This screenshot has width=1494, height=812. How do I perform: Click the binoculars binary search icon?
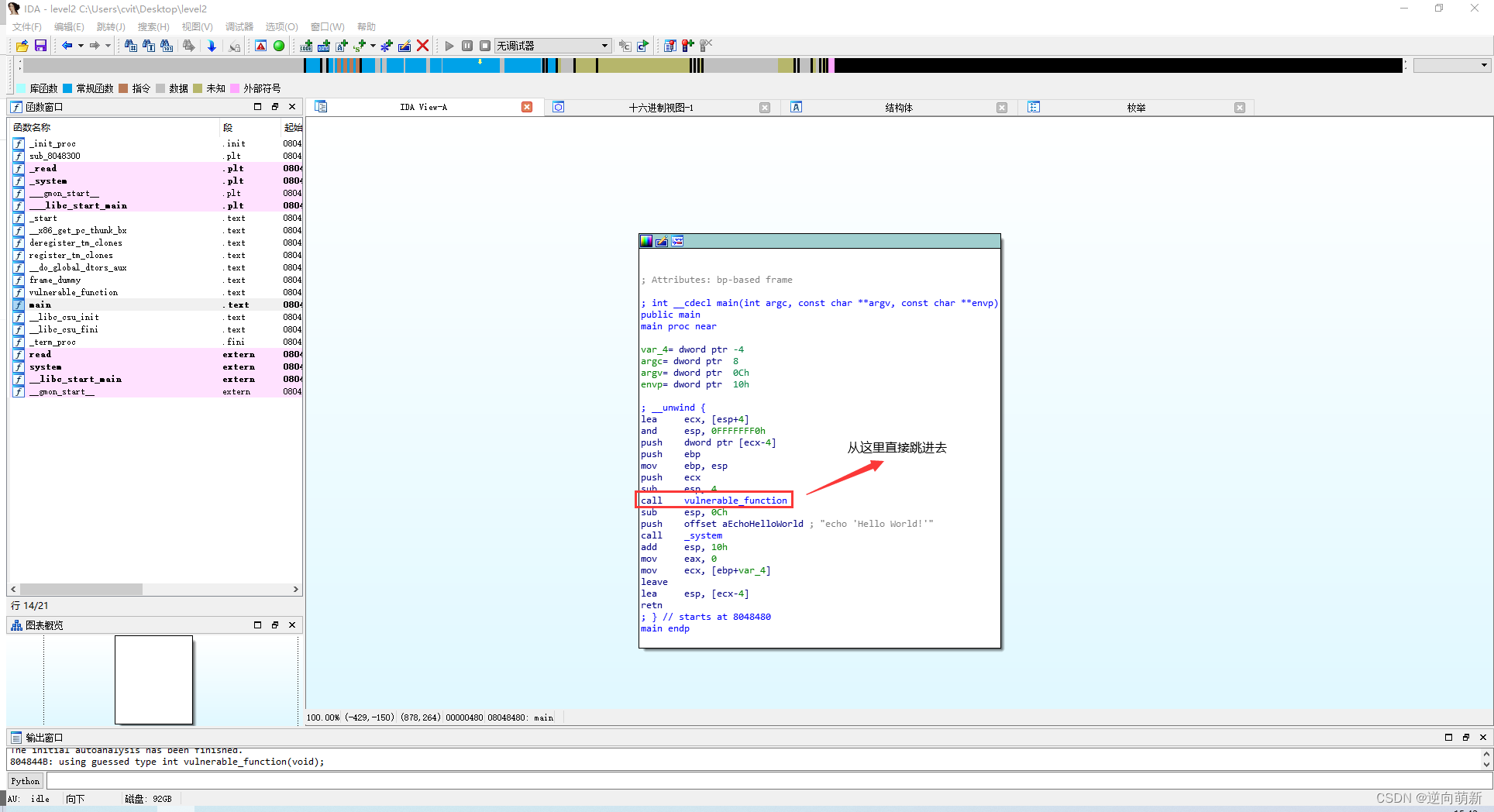[167, 46]
